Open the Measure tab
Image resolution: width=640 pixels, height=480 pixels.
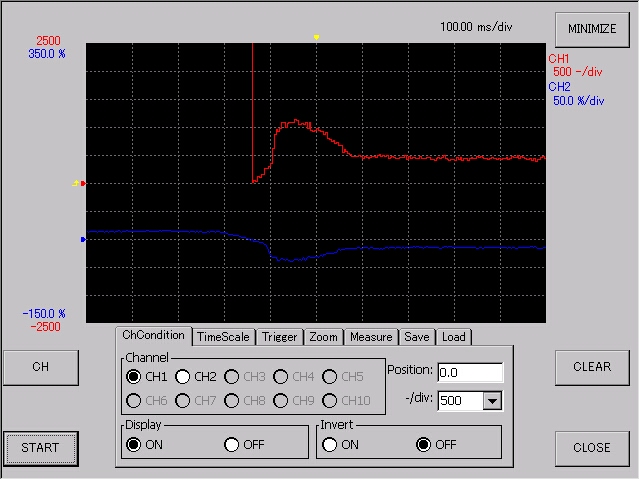(x=371, y=337)
